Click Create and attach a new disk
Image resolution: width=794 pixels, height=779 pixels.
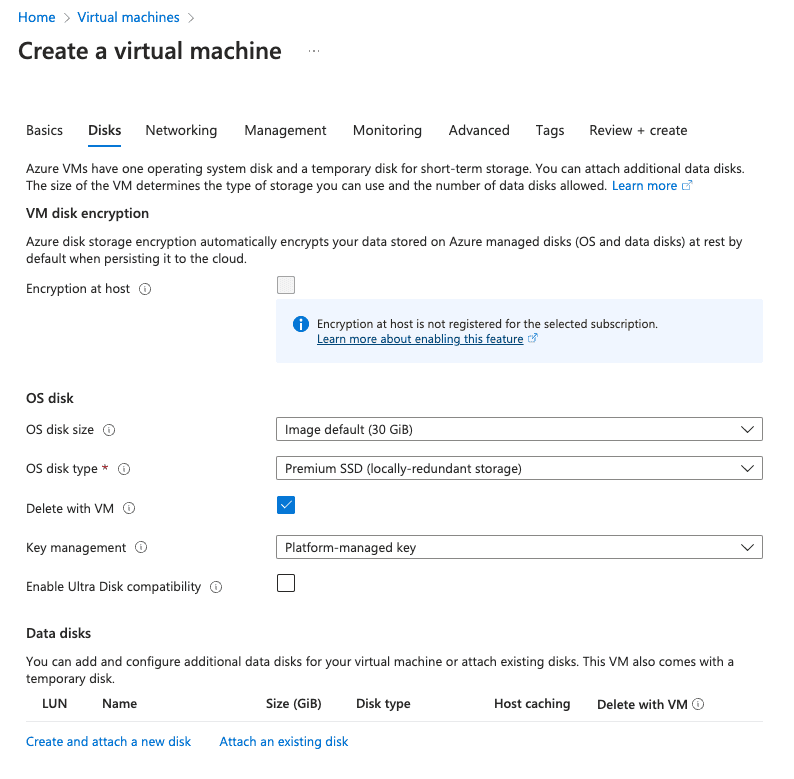[x=108, y=742]
